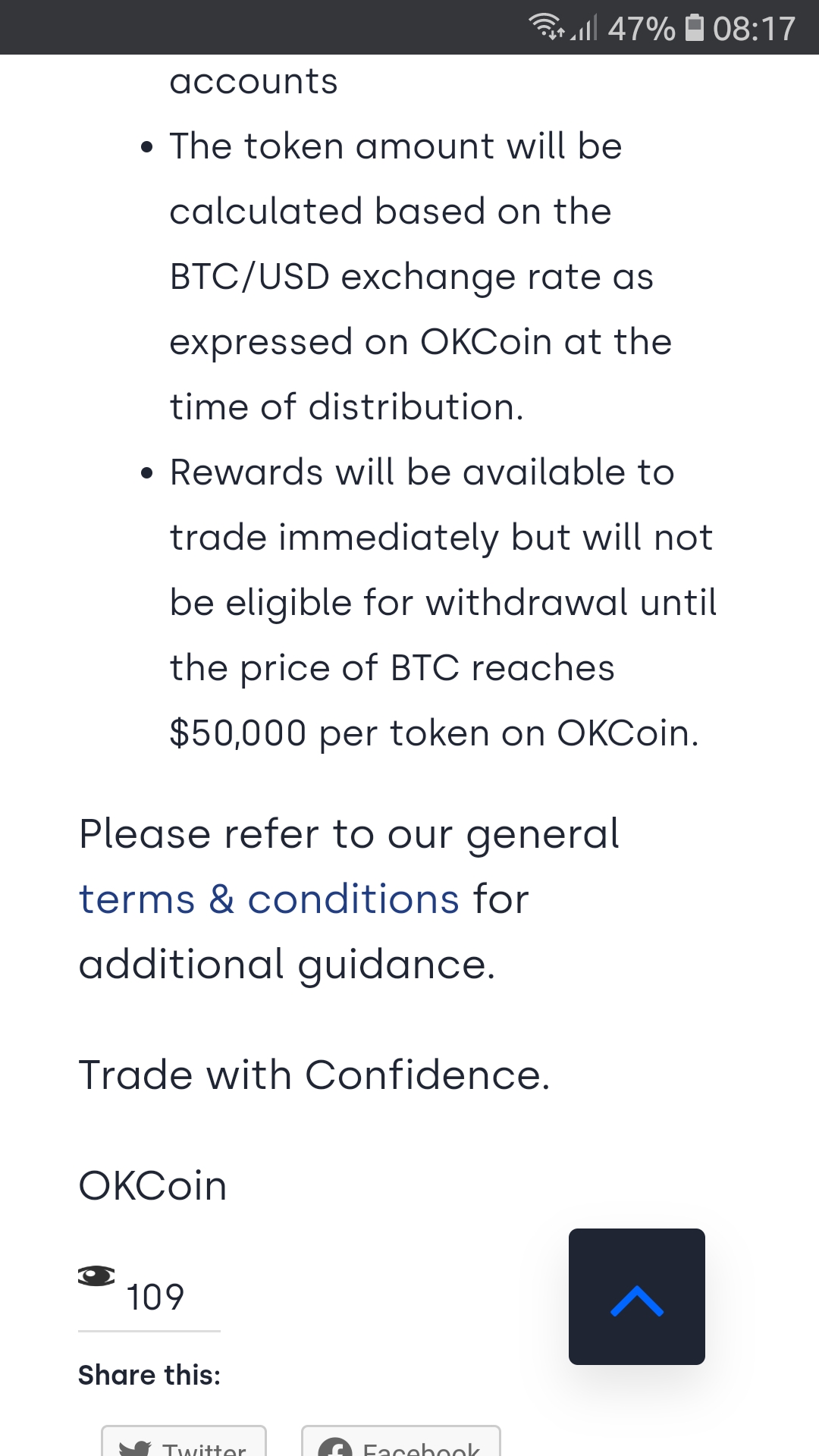The height and width of the screenshot is (1456, 819).
Task: Click the eye views icon
Action: (96, 1276)
